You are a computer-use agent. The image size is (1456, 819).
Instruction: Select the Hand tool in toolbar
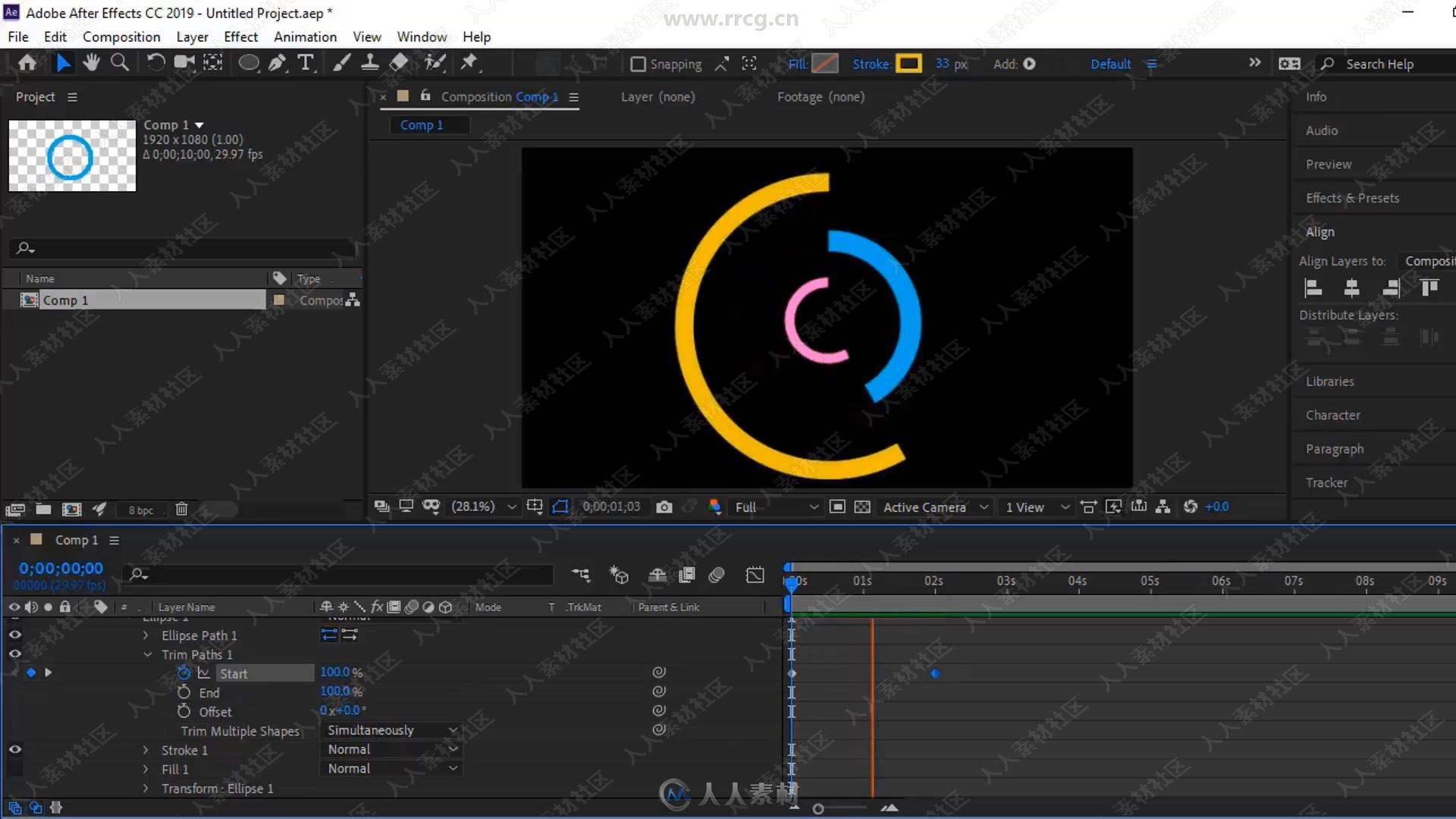click(x=91, y=63)
